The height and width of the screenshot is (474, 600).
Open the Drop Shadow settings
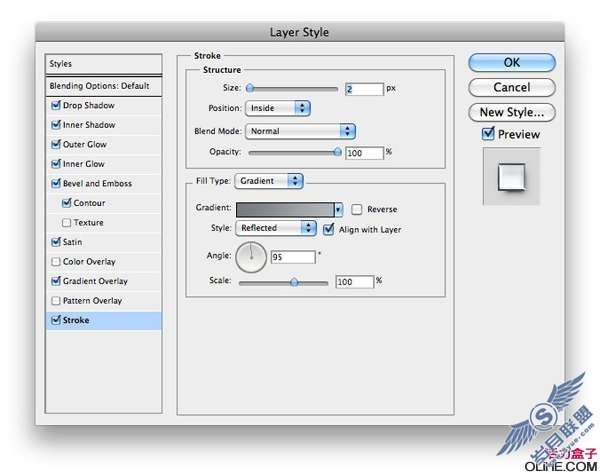(x=89, y=105)
